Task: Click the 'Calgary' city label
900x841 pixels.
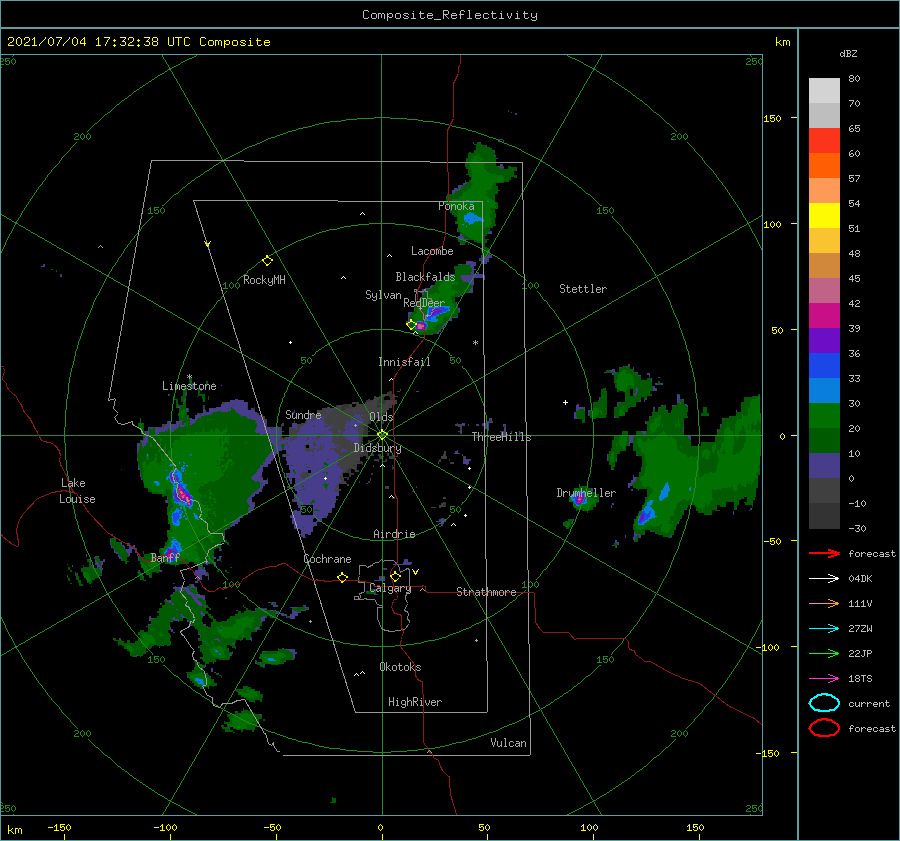Action: coord(390,588)
